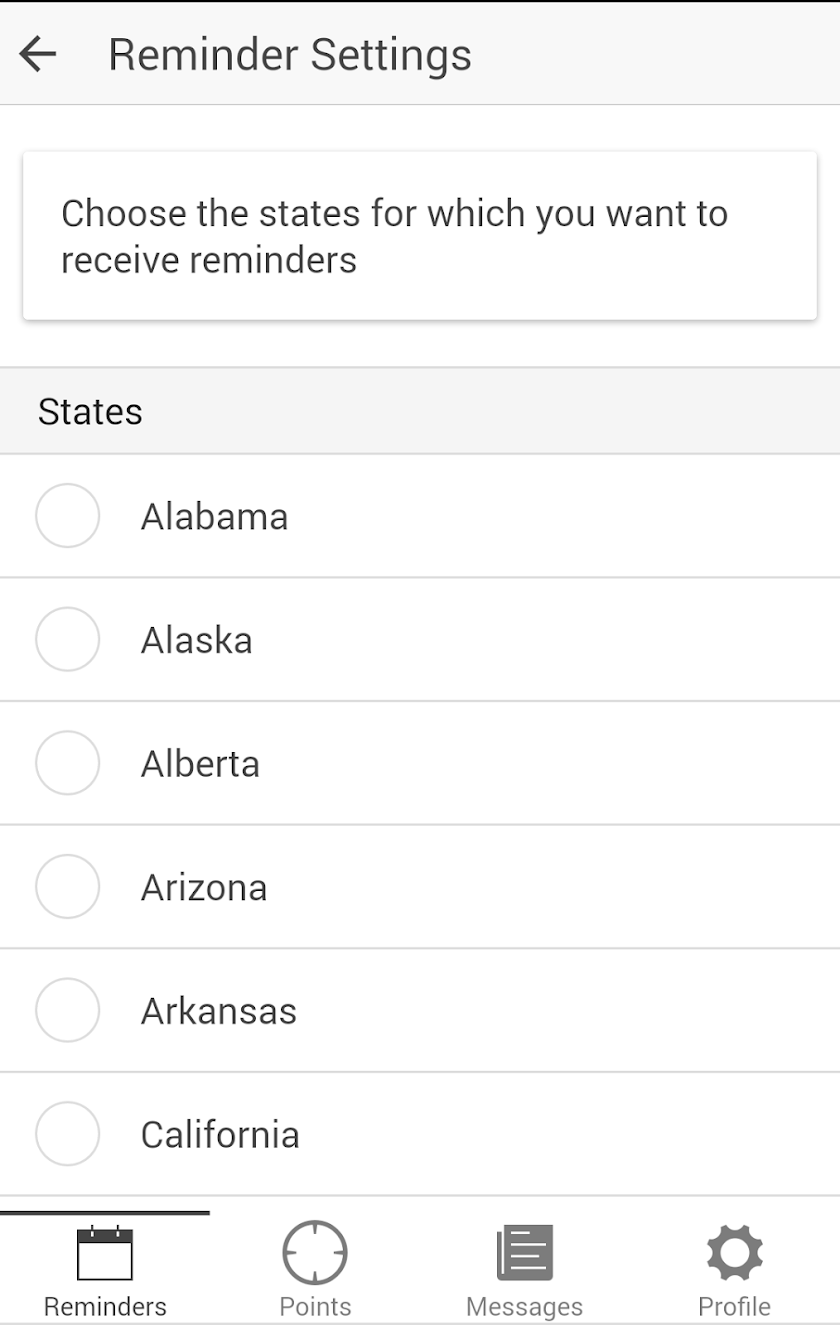The image size is (840, 1325).
Task: Open the Points crosshair icon
Action: tap(315, 1253)
